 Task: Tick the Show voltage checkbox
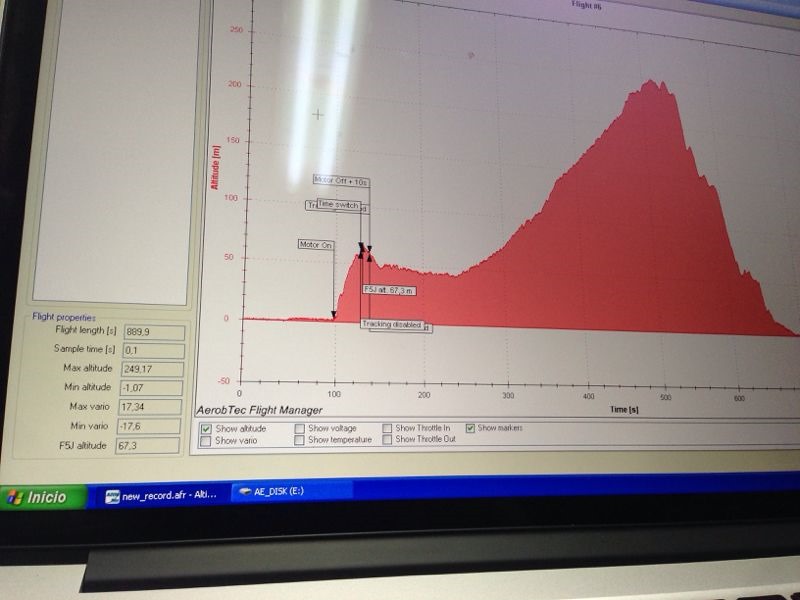tap(300, 429)
